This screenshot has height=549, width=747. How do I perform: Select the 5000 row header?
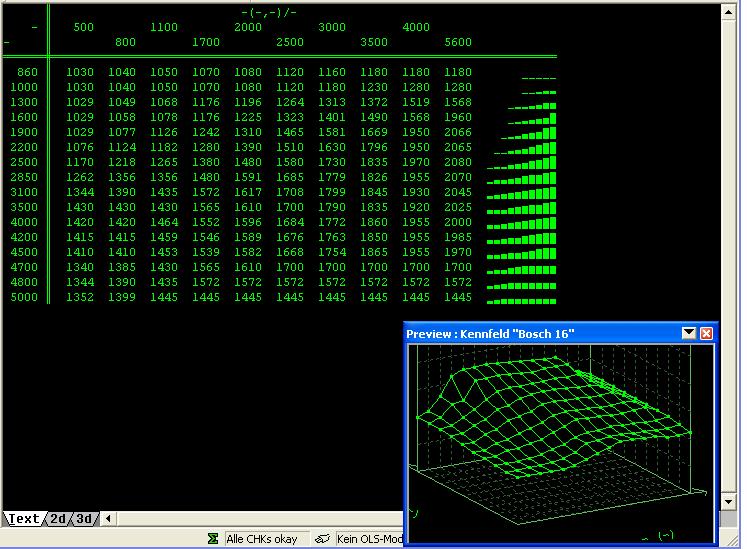pyautogui.click(x=24, y=297)
